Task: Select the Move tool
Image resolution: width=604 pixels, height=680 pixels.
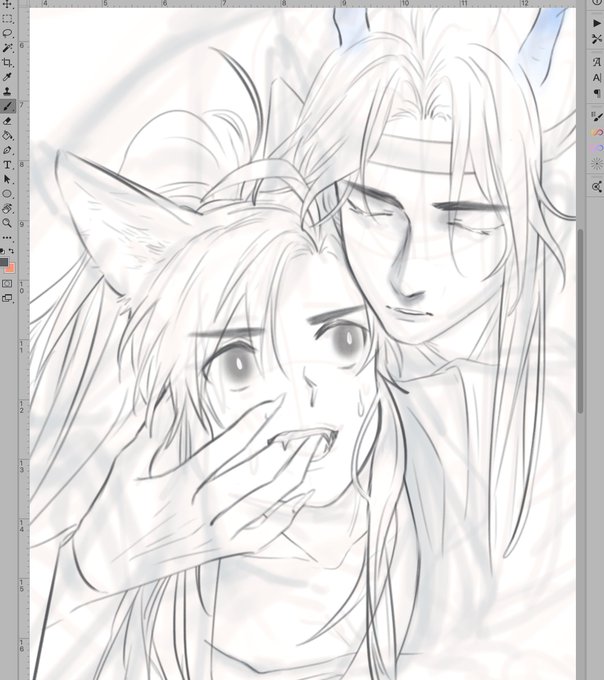Action: [x=7, y=4]
